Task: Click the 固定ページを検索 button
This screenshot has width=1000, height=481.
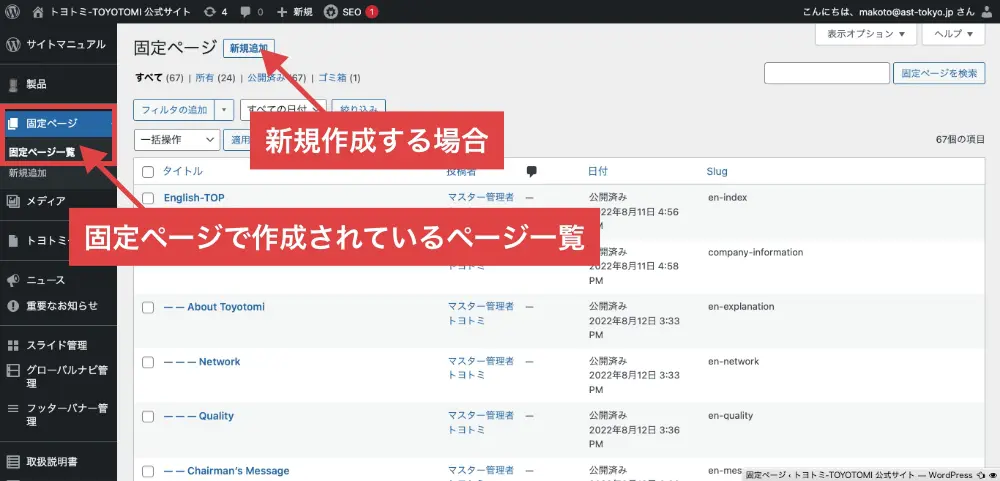Action: point(939,73)
